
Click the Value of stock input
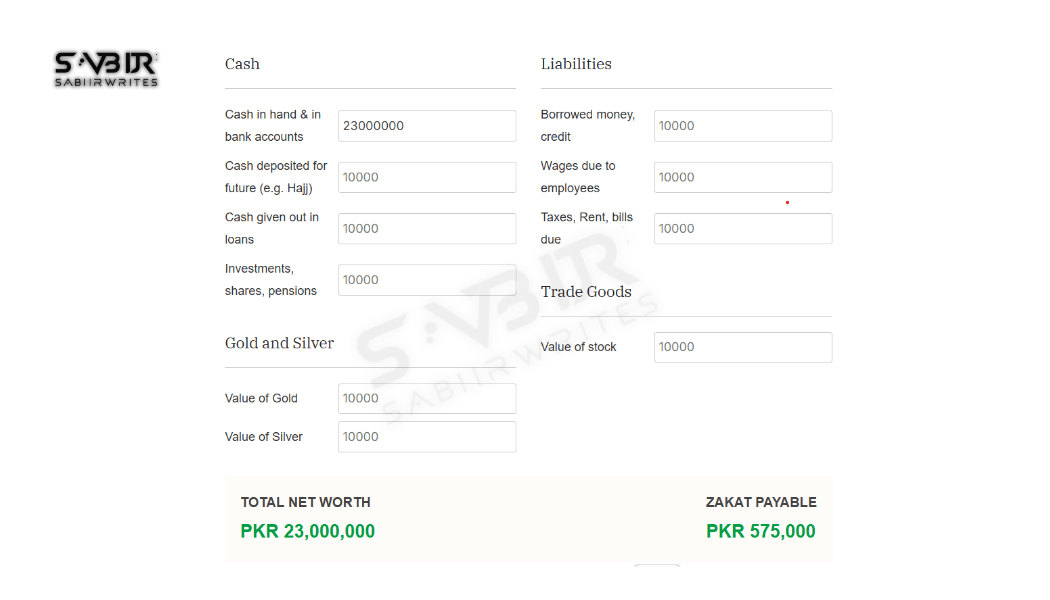(x=742, y=347)
